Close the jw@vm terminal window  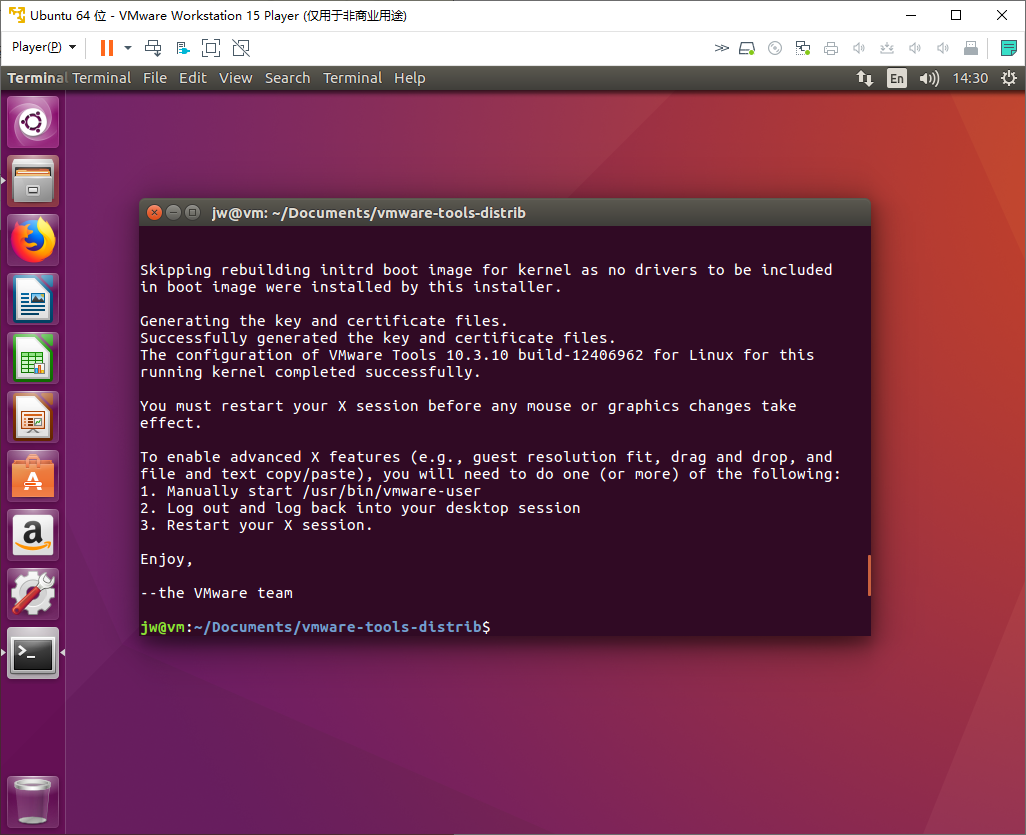pos(154,213)
